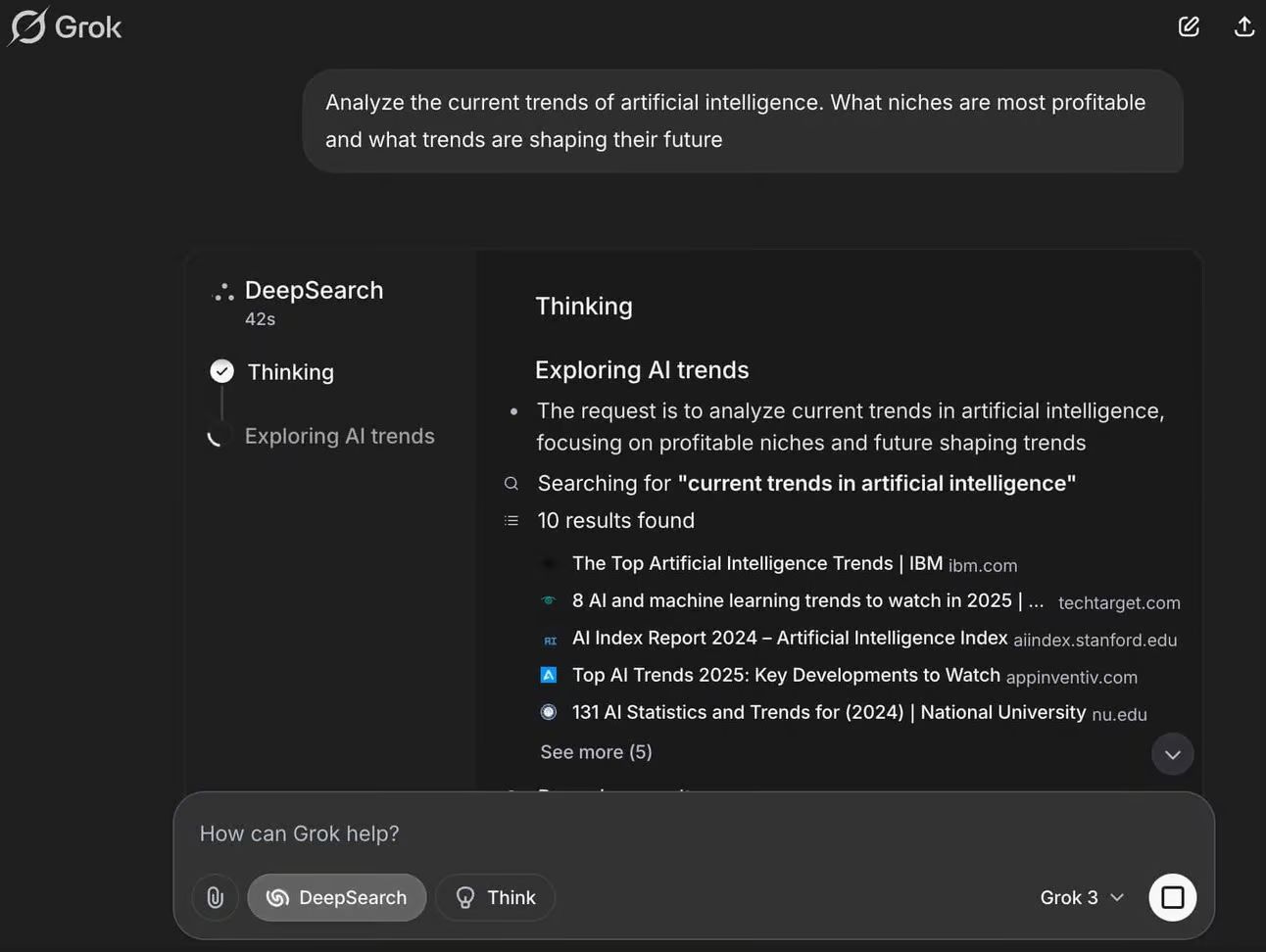
Task: Click the Grok logo icon
Action: (28, 26)
